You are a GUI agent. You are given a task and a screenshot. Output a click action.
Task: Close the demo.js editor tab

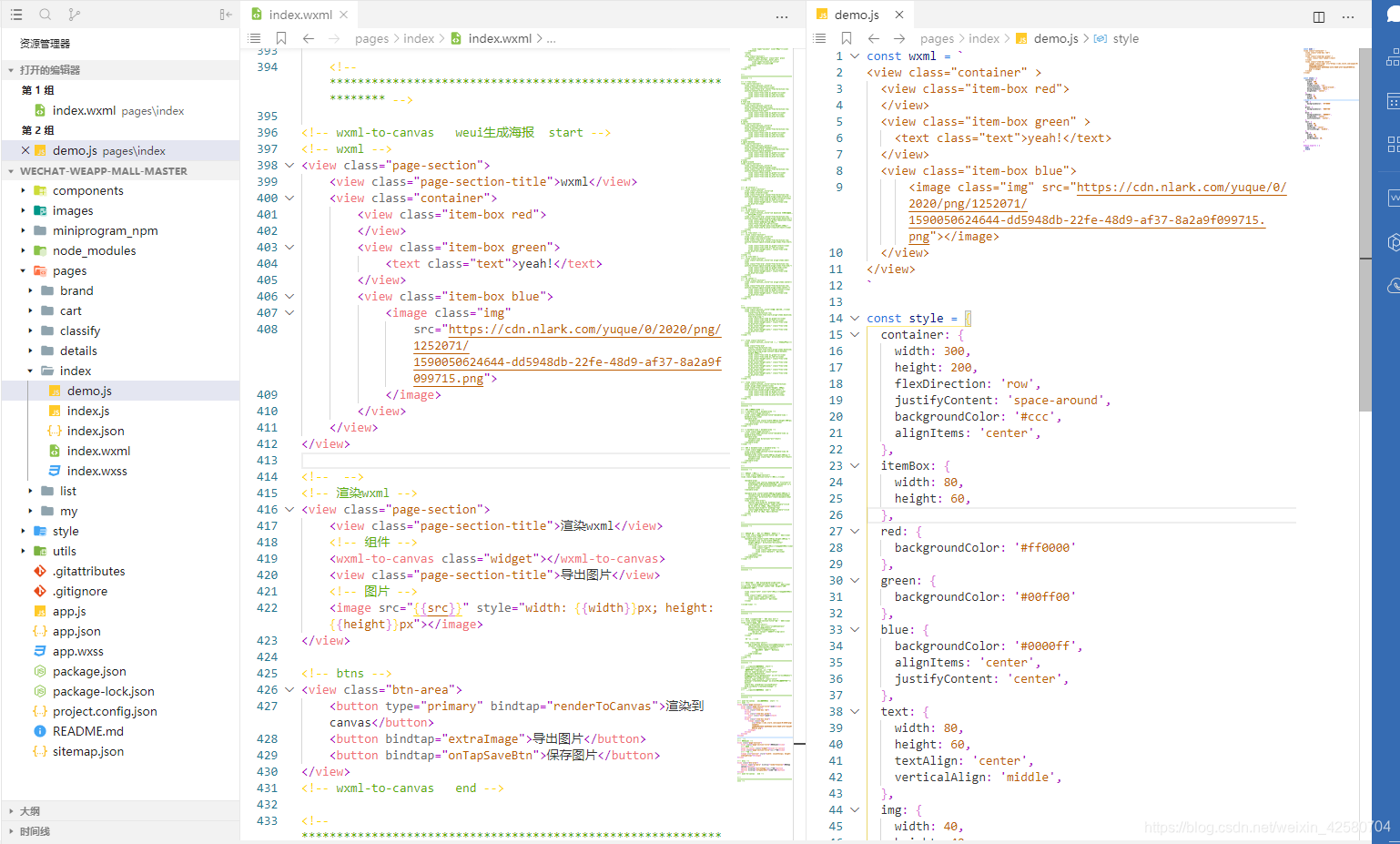click(x=899, y=15)
